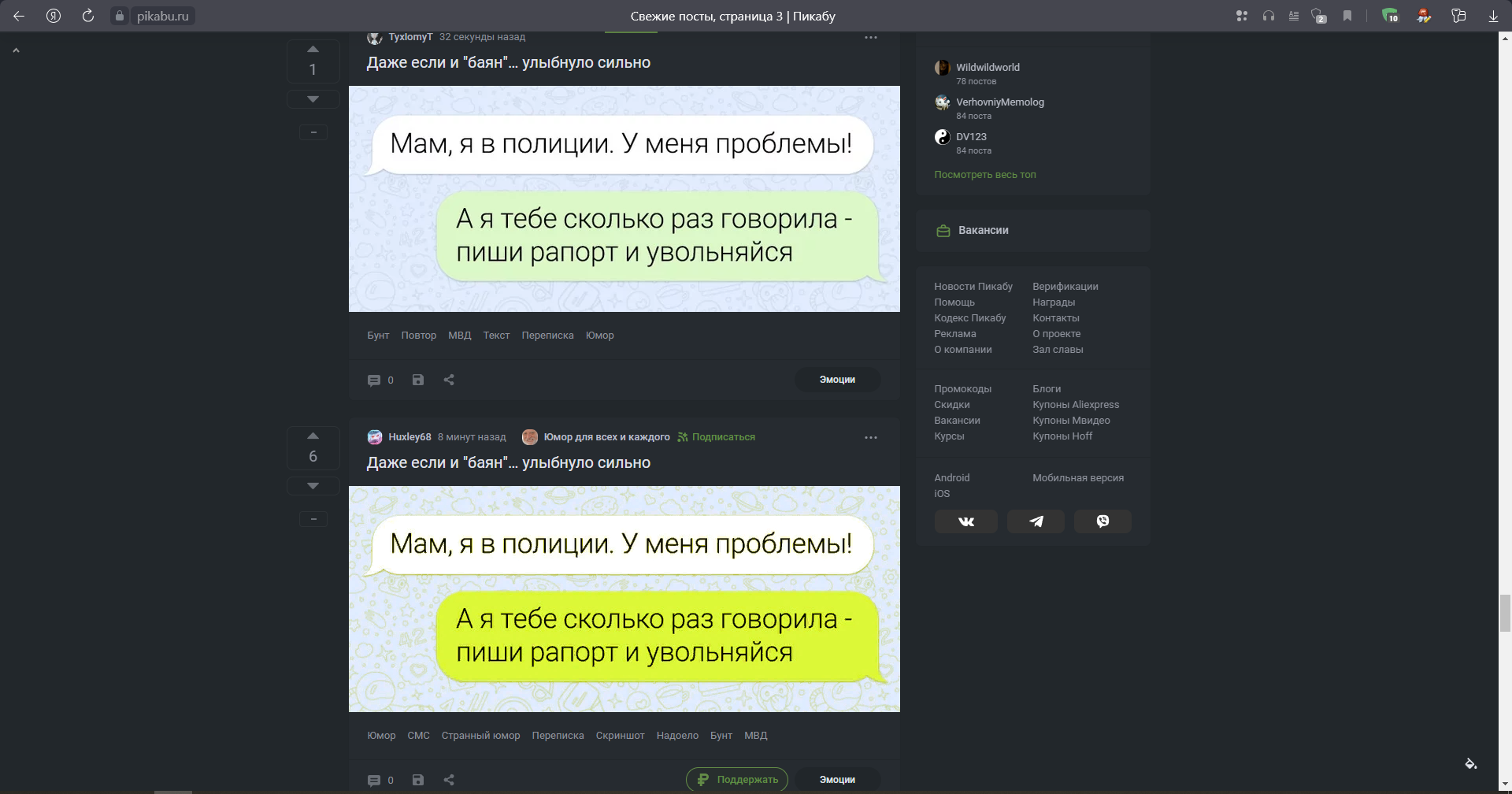Select the Скриншот tag
This screenshot has width=1512, height=794.
pos(620,736)
